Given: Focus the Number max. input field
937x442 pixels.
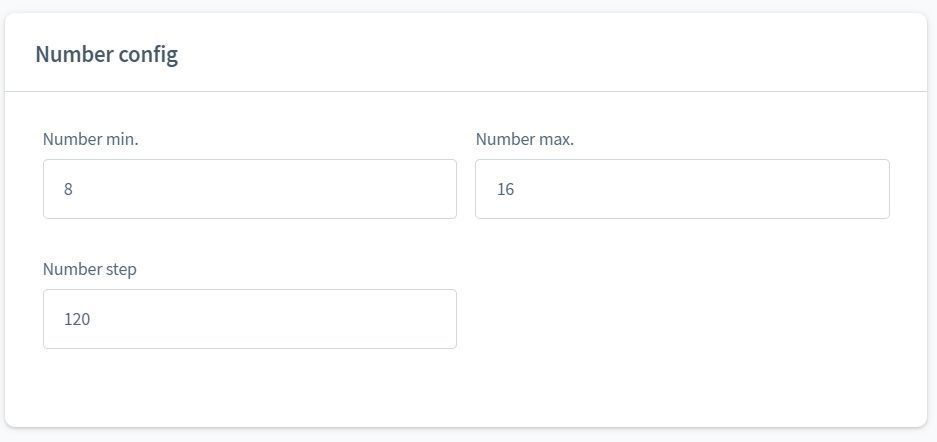Looking at the screenshot, I should [682, 189].
